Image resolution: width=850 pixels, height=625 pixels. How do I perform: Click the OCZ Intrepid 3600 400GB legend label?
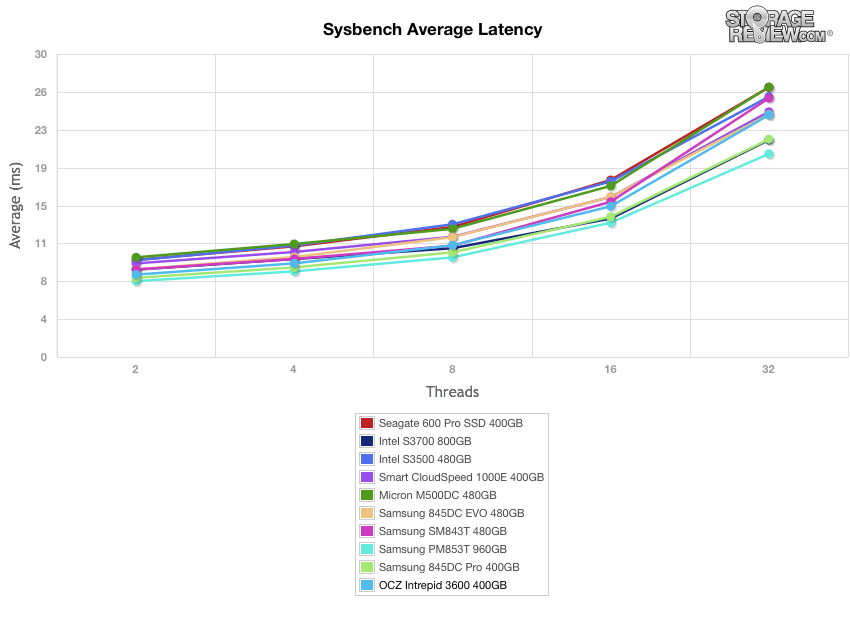tap(443, 585)
